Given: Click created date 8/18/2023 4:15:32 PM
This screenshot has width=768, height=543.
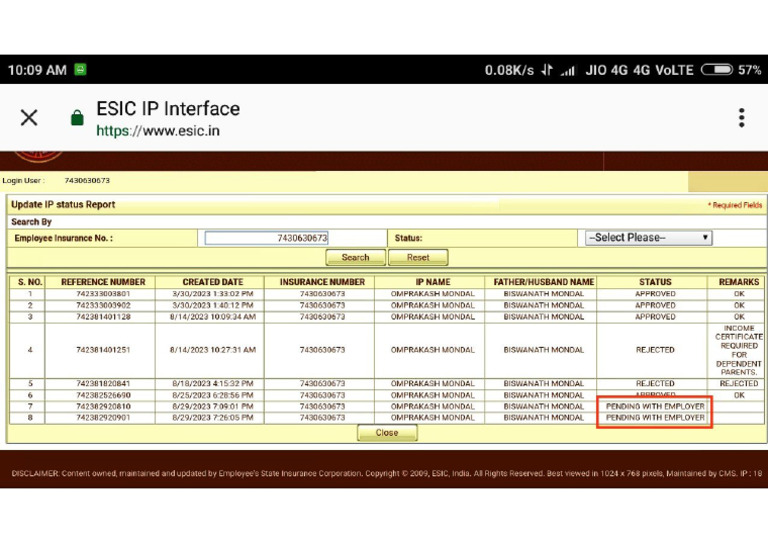Looking at the screenshot, I should 213,383.
